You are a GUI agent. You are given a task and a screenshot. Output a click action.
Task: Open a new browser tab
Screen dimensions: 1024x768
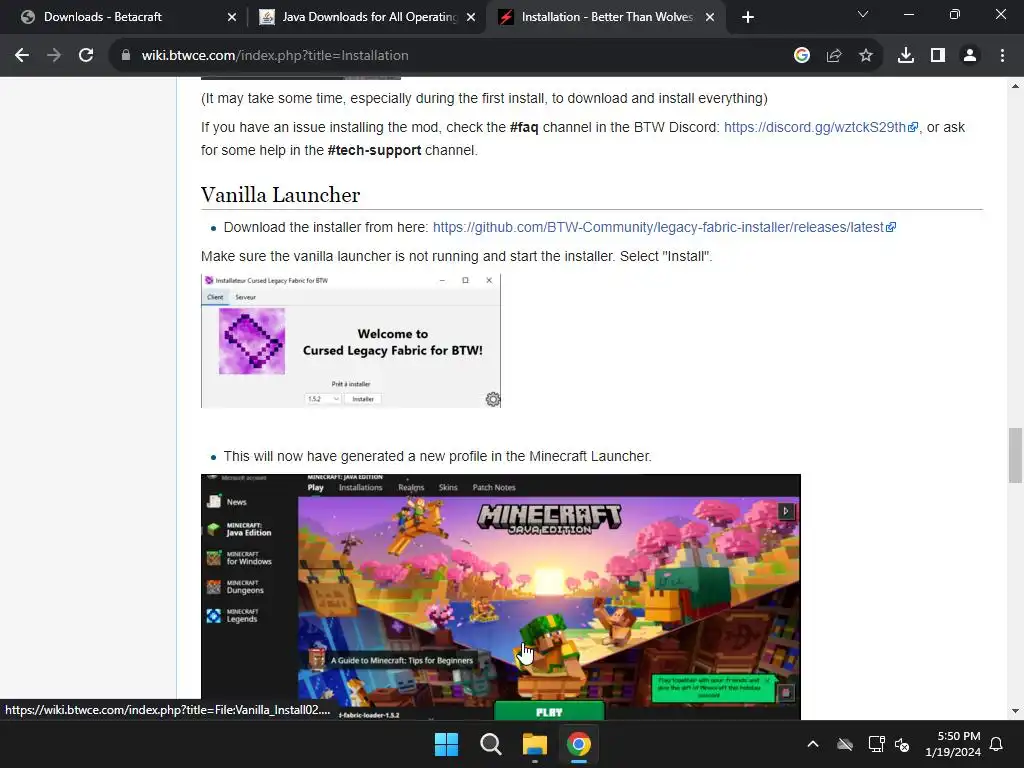[748, 17]
